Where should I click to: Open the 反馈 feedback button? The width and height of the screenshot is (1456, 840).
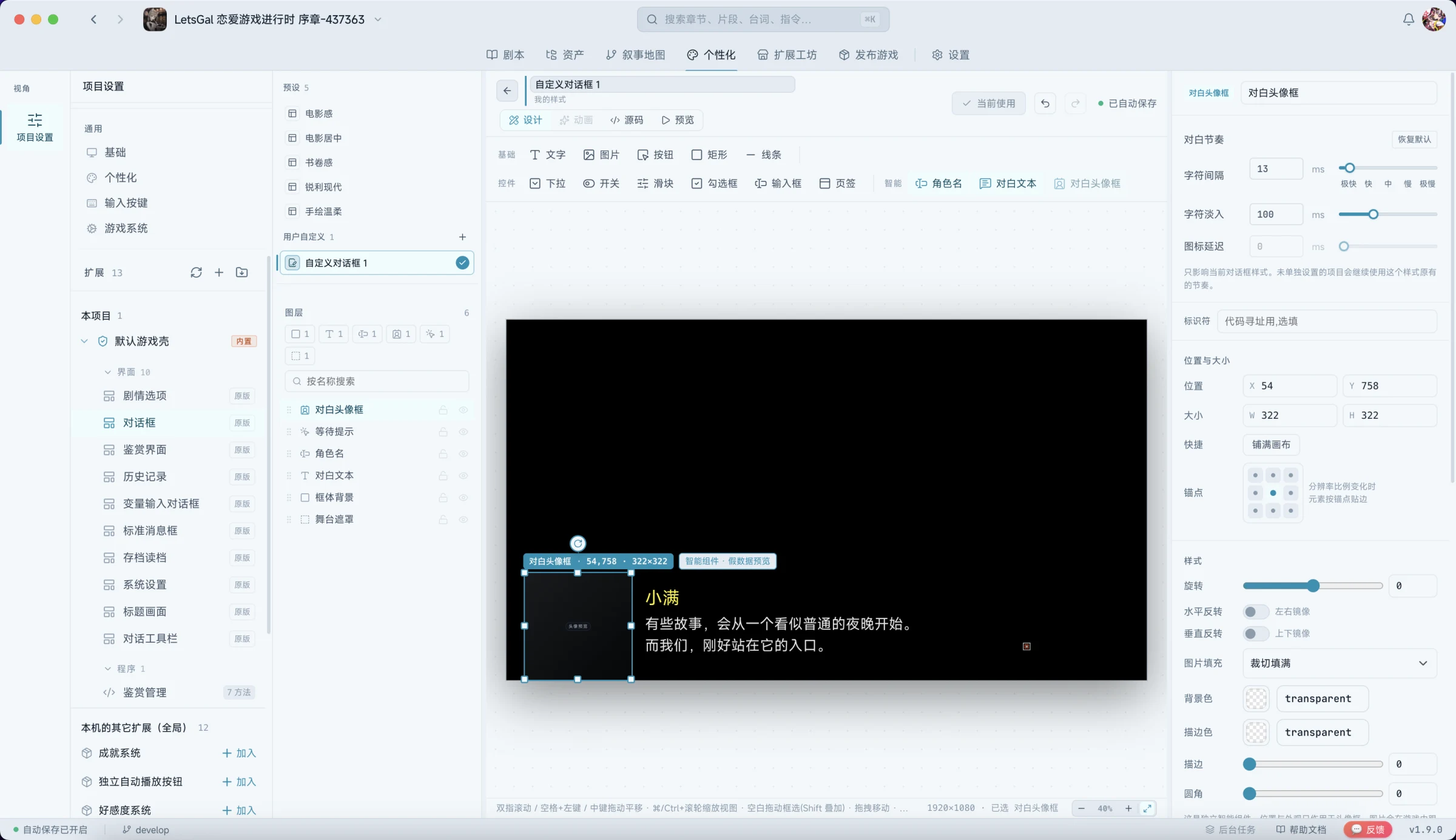[1369, 830]
